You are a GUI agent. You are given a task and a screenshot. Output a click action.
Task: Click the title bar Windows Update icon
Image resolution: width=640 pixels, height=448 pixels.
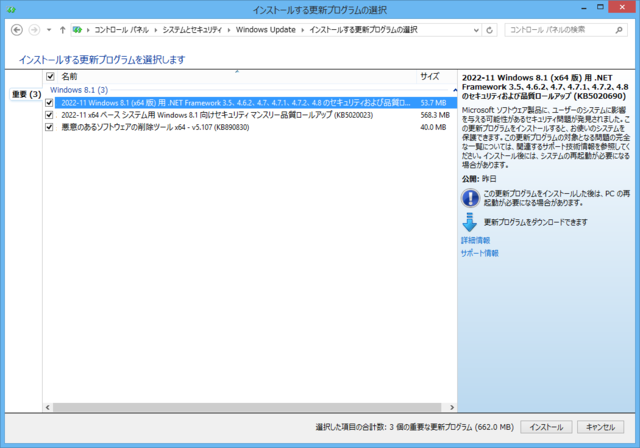11,9
